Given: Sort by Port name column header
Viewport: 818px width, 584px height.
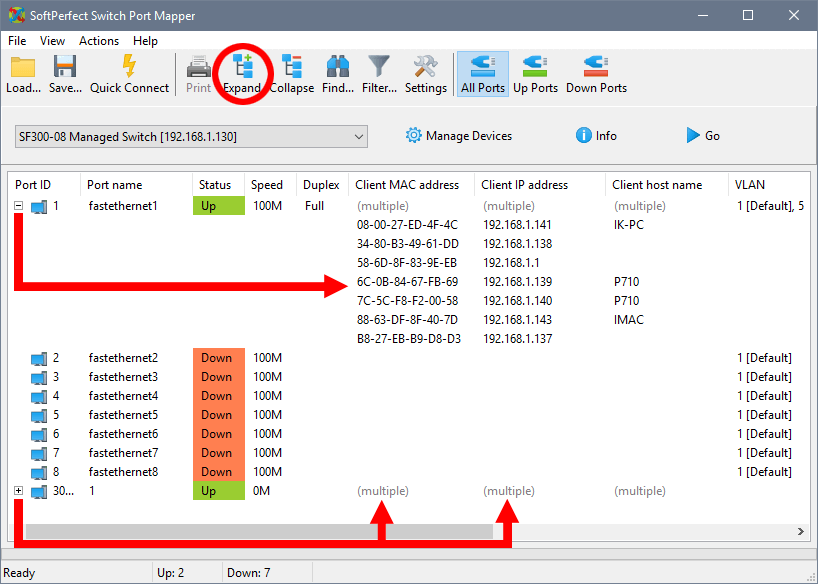Looking at the screenshot, I should 136,185.
